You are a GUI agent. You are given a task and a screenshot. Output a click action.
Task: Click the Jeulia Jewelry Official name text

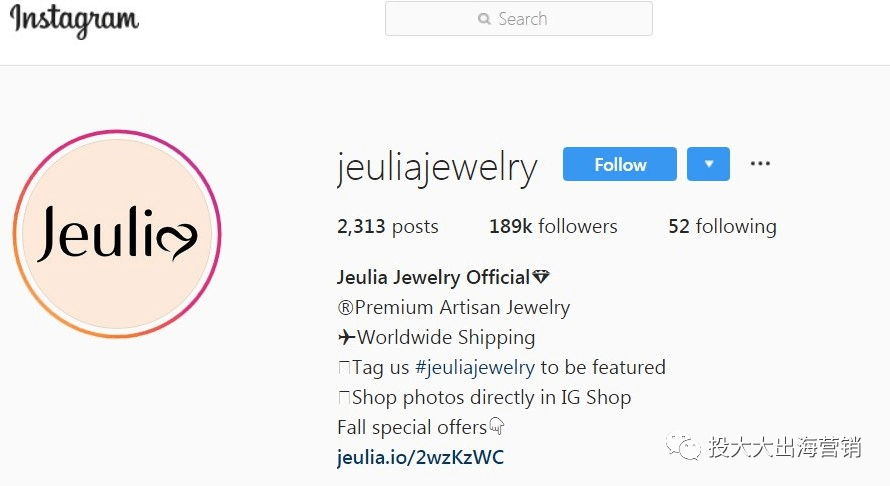[x=433, y=277]
